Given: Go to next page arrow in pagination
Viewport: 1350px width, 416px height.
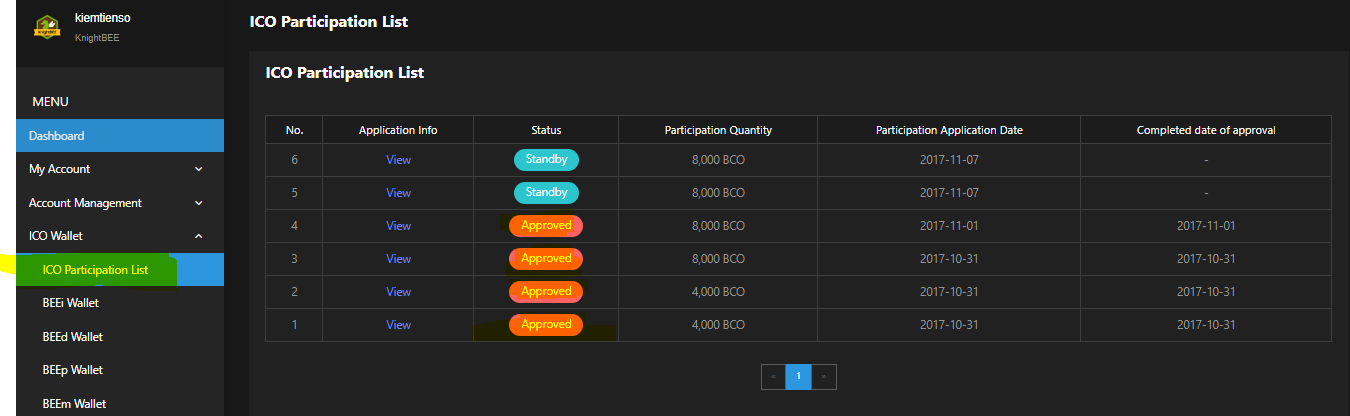Looking at the screenshot, I should tap(824, 377).
